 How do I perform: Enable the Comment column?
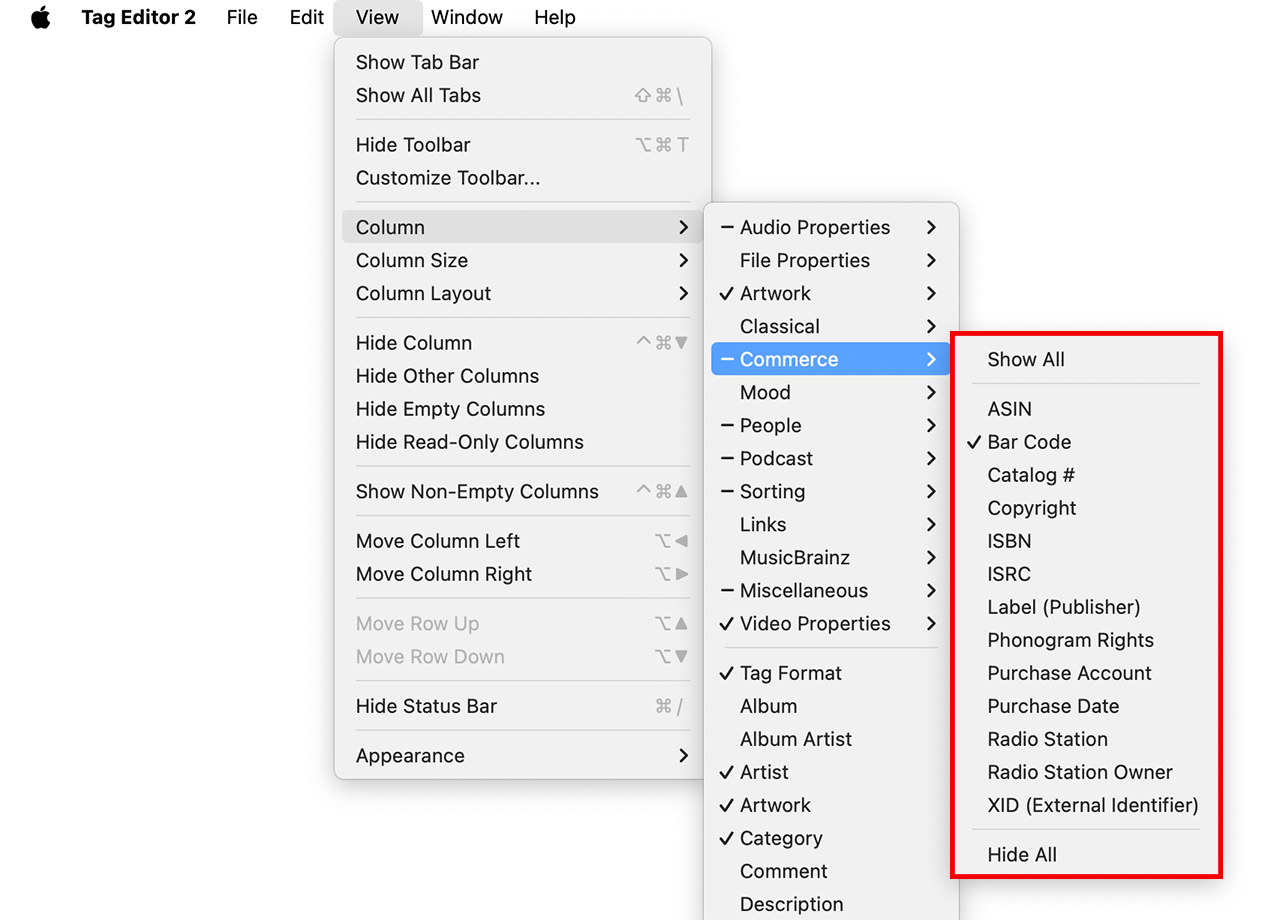coord(830,871)
